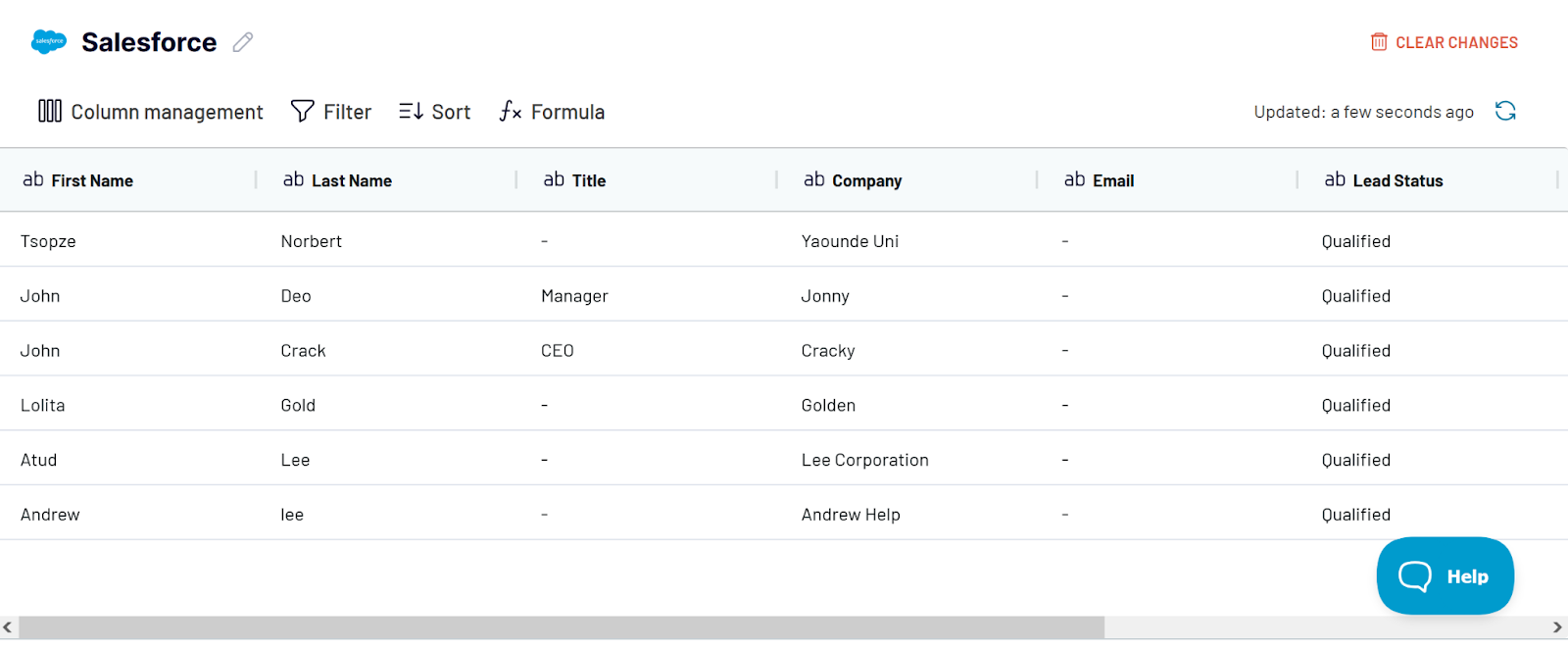Edit the Salesforce title with pencil icon
1568x649 pixels.
243,42
